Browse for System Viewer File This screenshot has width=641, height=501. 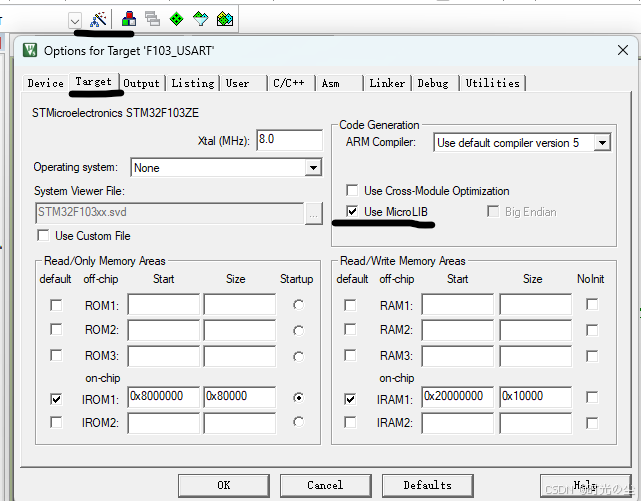point(314,213)
